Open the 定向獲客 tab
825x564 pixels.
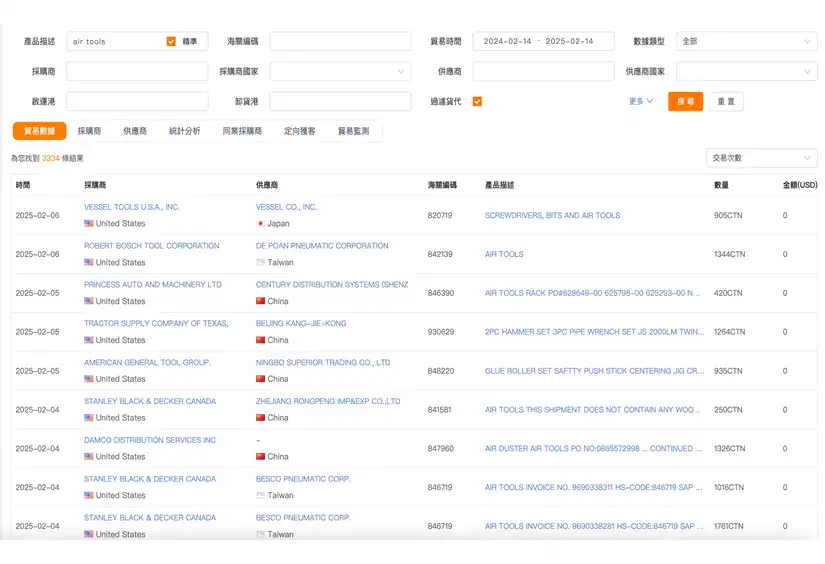[x=300, y=131]
